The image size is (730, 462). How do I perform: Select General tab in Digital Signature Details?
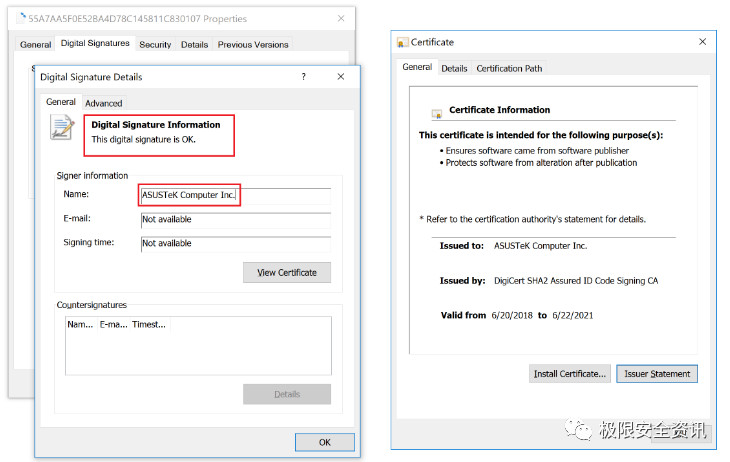(61, 102)
